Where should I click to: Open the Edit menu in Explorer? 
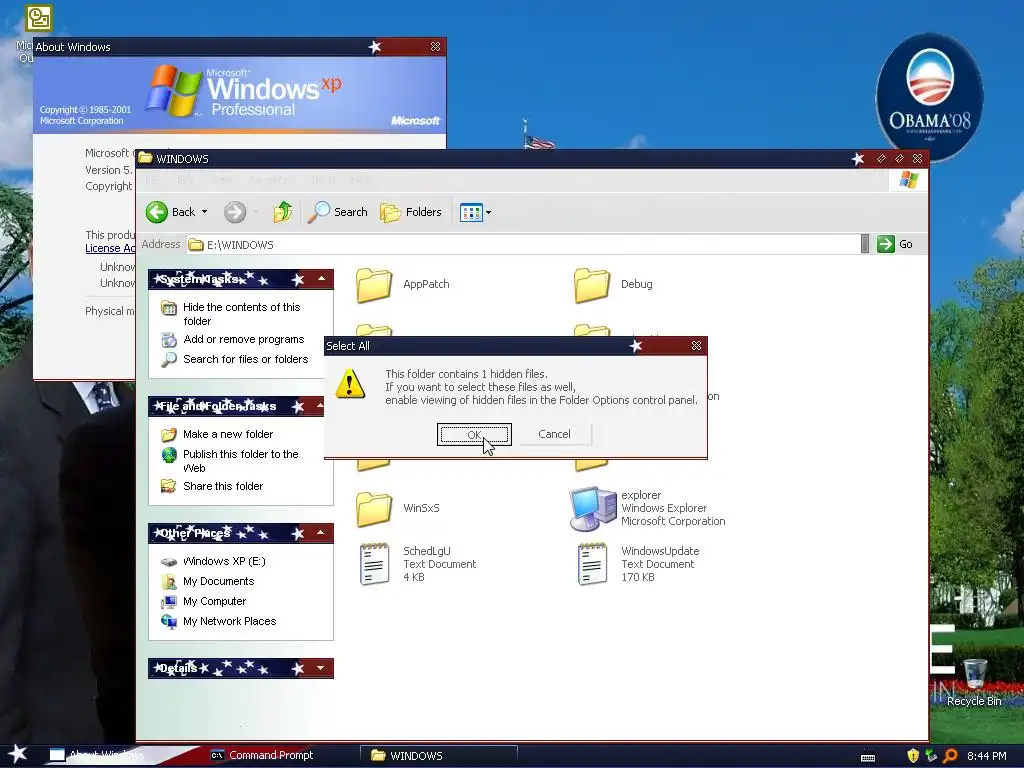[185, 180]
